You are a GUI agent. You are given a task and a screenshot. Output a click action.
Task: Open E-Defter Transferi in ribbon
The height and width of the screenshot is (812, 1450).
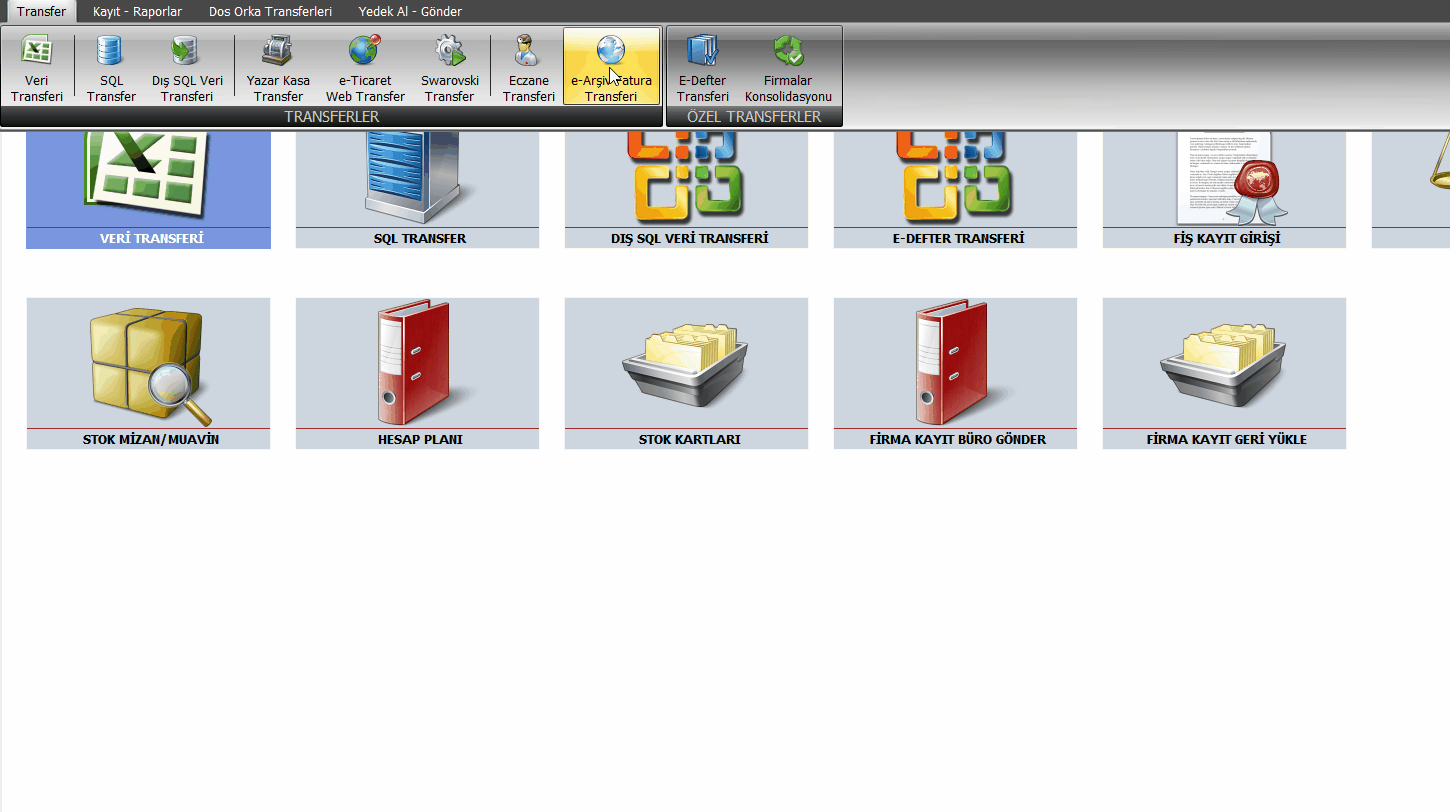coord(702,67)
